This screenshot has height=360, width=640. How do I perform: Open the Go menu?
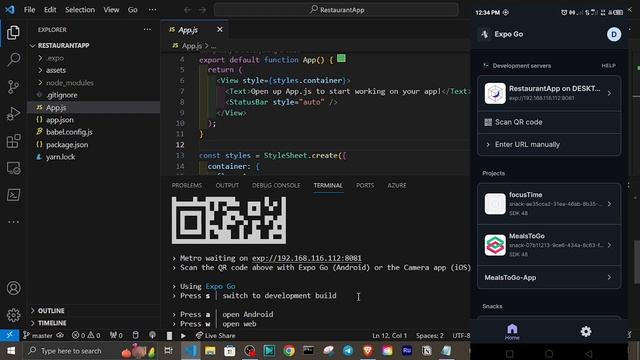(133, 10)
